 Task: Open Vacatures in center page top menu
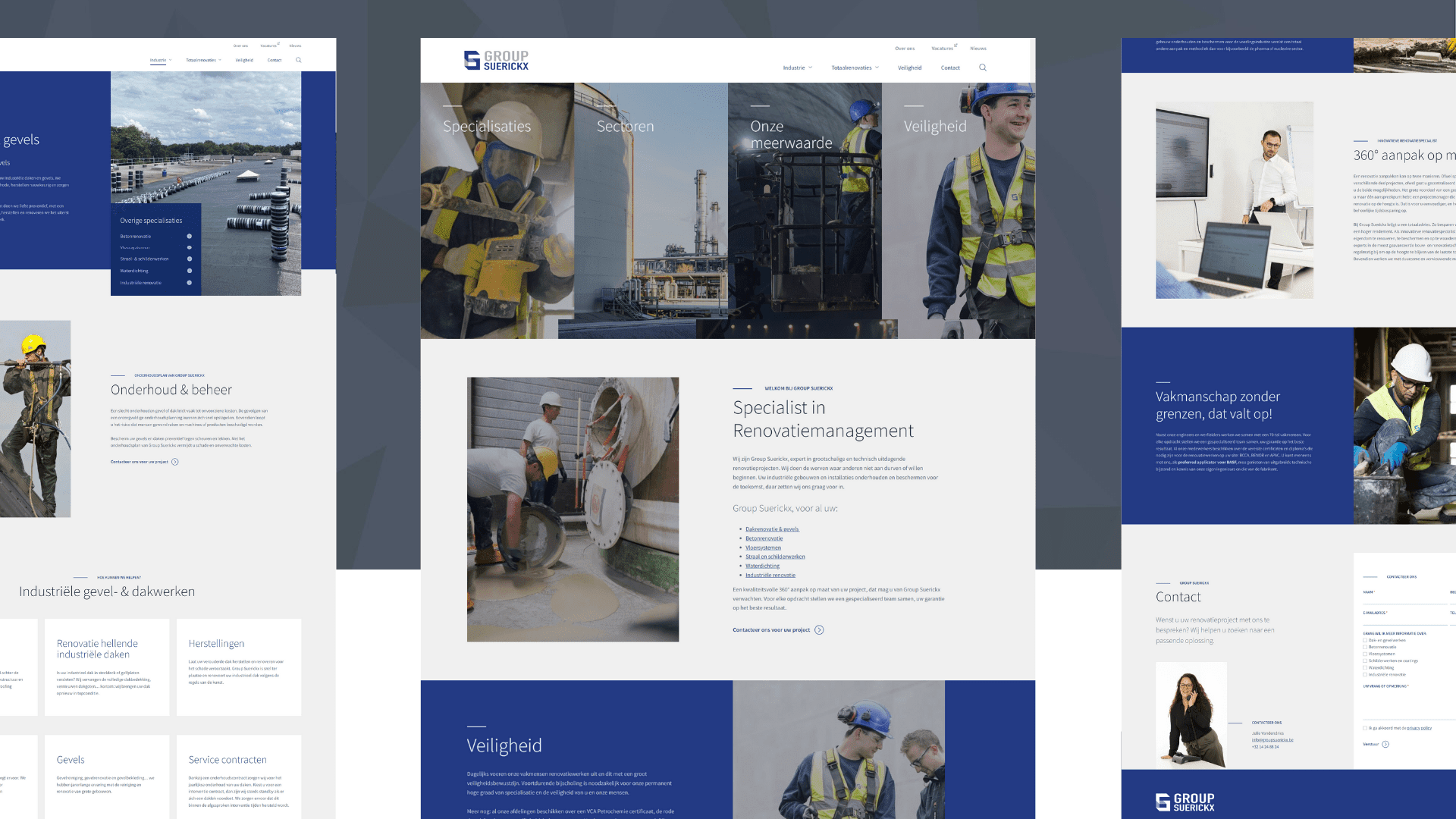coord(943,49)
